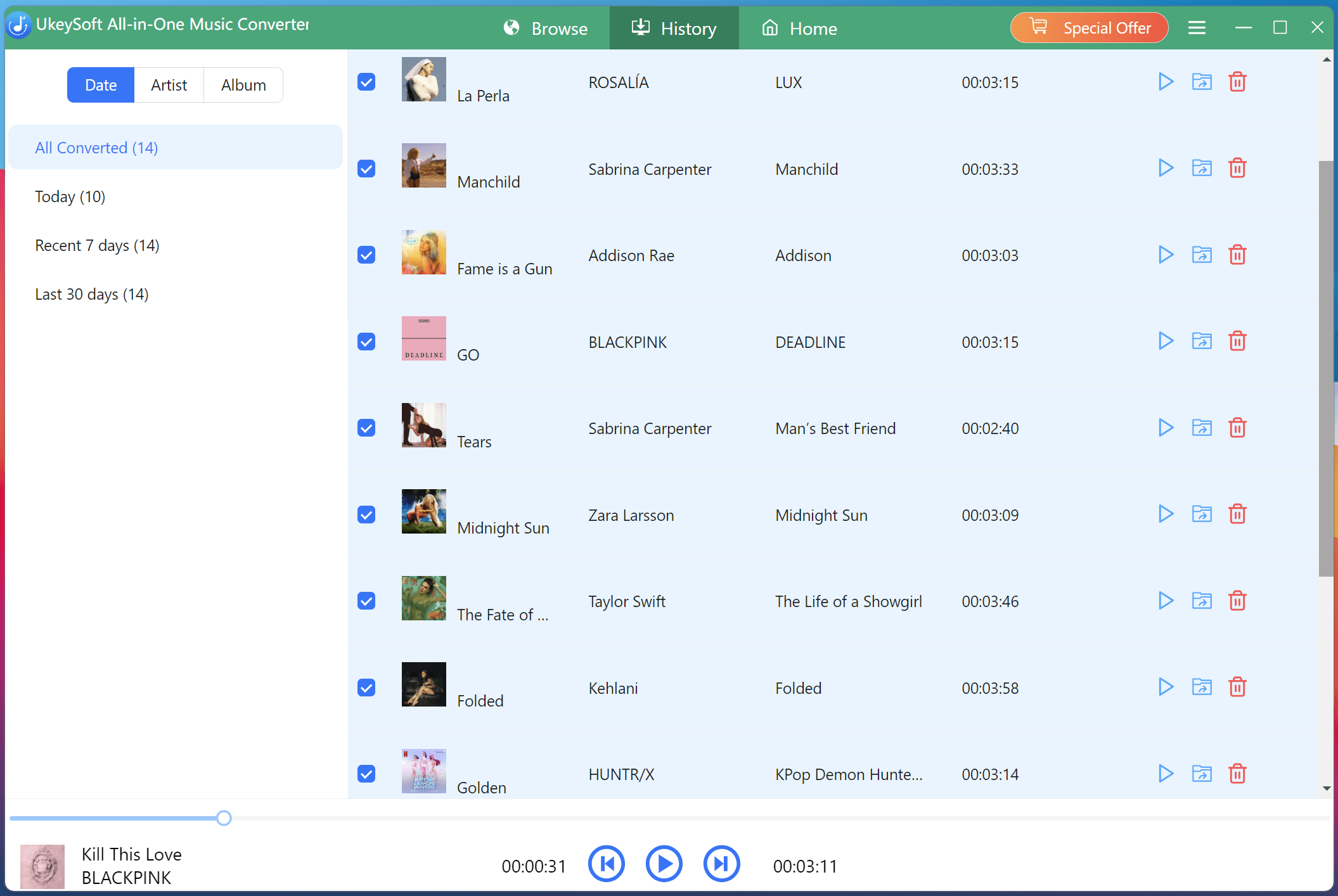Switch to the Browse tab
The image size is (1338, 896).
(546, 28)
